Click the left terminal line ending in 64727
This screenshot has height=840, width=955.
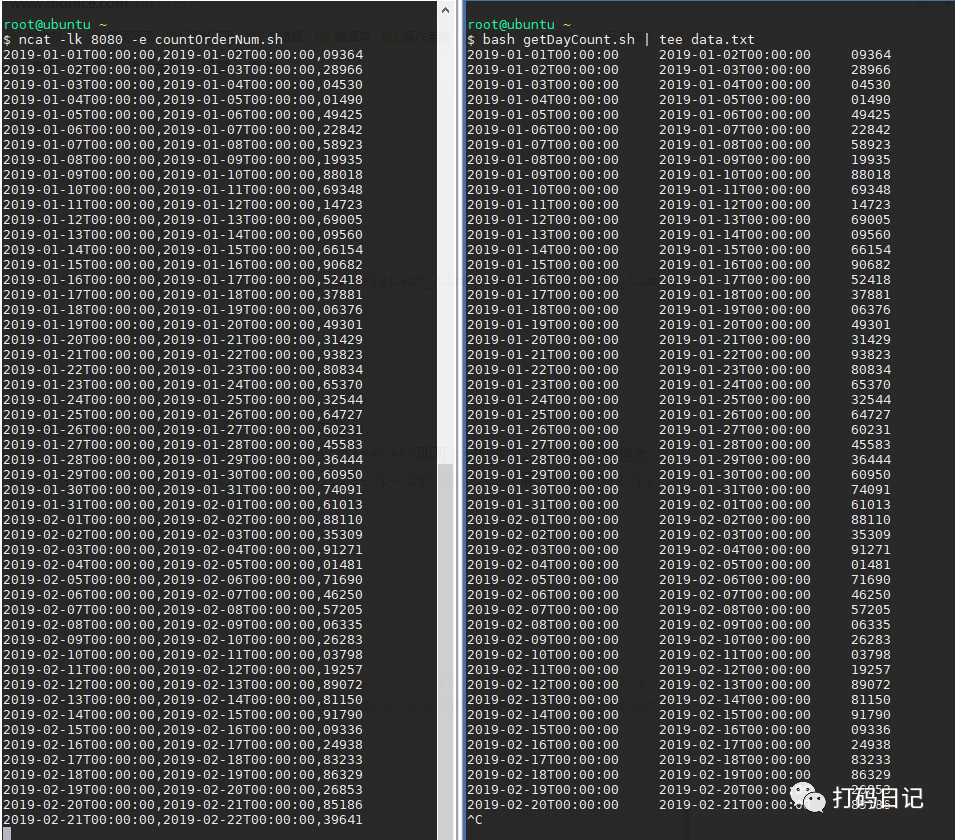click(183, 415)
